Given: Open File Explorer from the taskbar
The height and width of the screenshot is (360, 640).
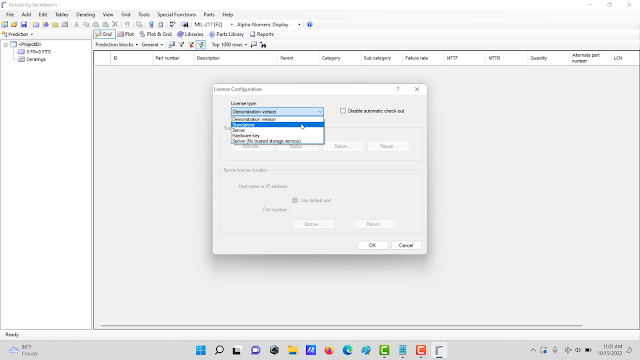Looking at the screenshot, I should click(x=292, y=350).
